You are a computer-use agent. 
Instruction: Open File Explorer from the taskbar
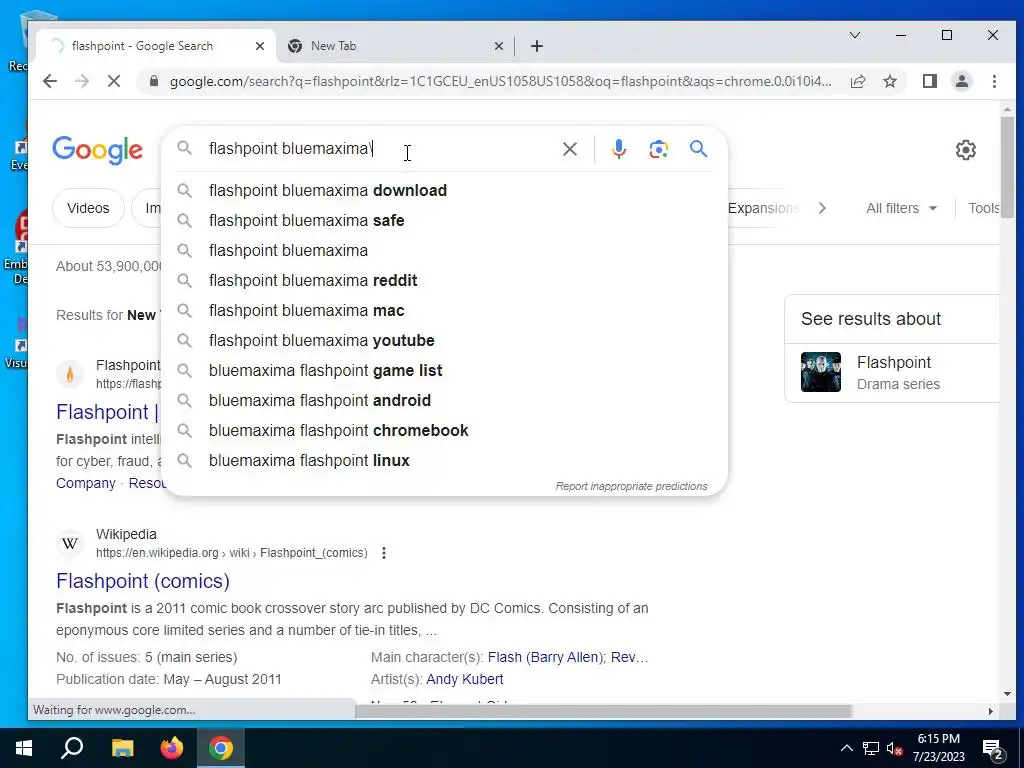(122, 748)
